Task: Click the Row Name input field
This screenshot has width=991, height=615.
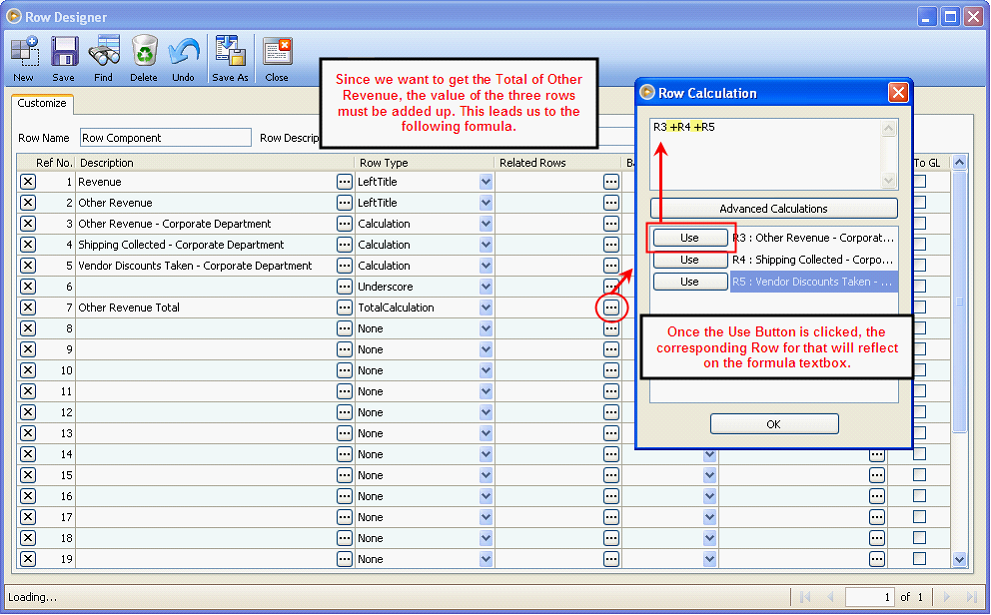Action: pos(166,138)
